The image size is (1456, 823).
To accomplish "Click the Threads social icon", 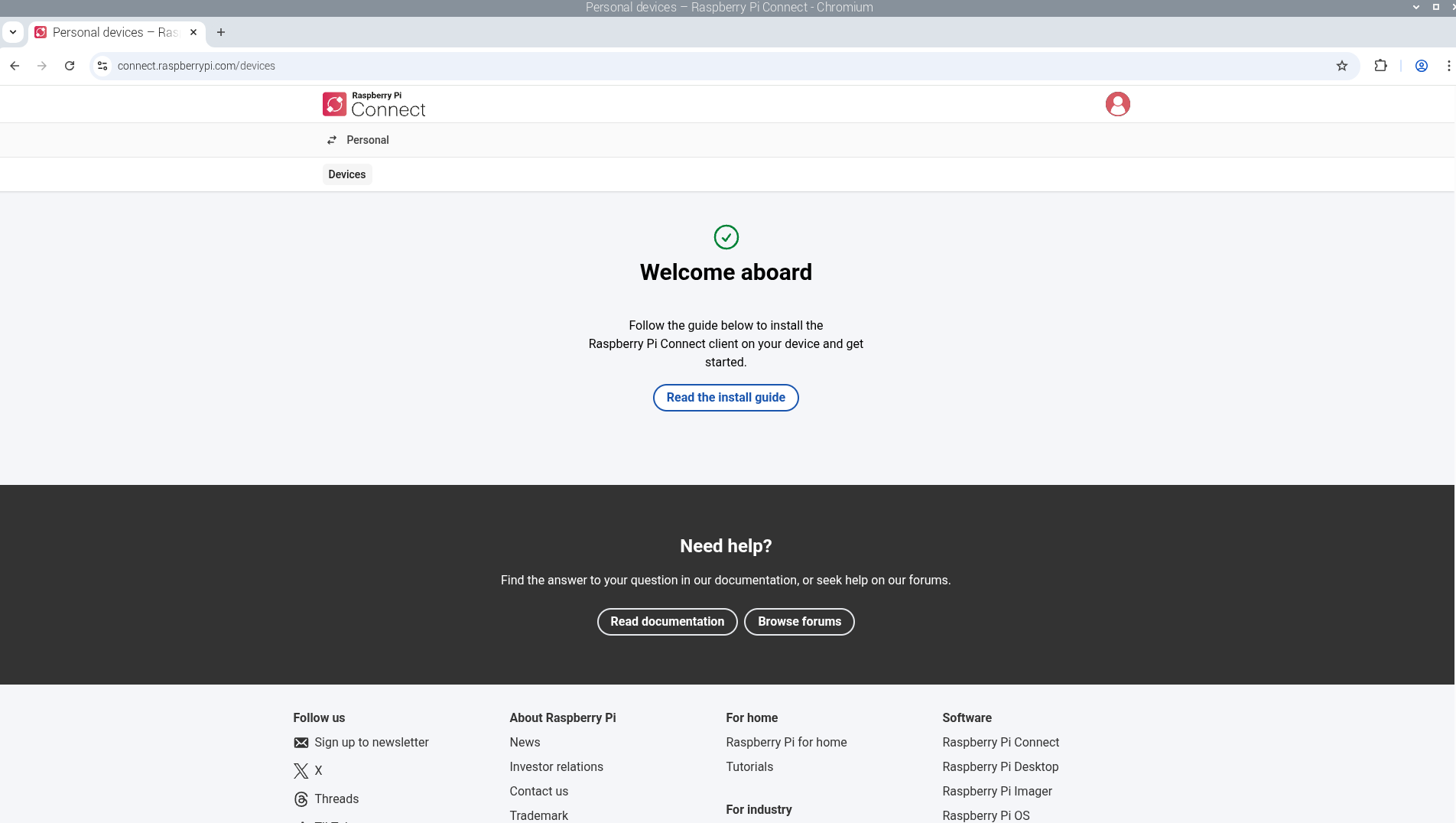I will pyautogui.click(x=301, y=799).
